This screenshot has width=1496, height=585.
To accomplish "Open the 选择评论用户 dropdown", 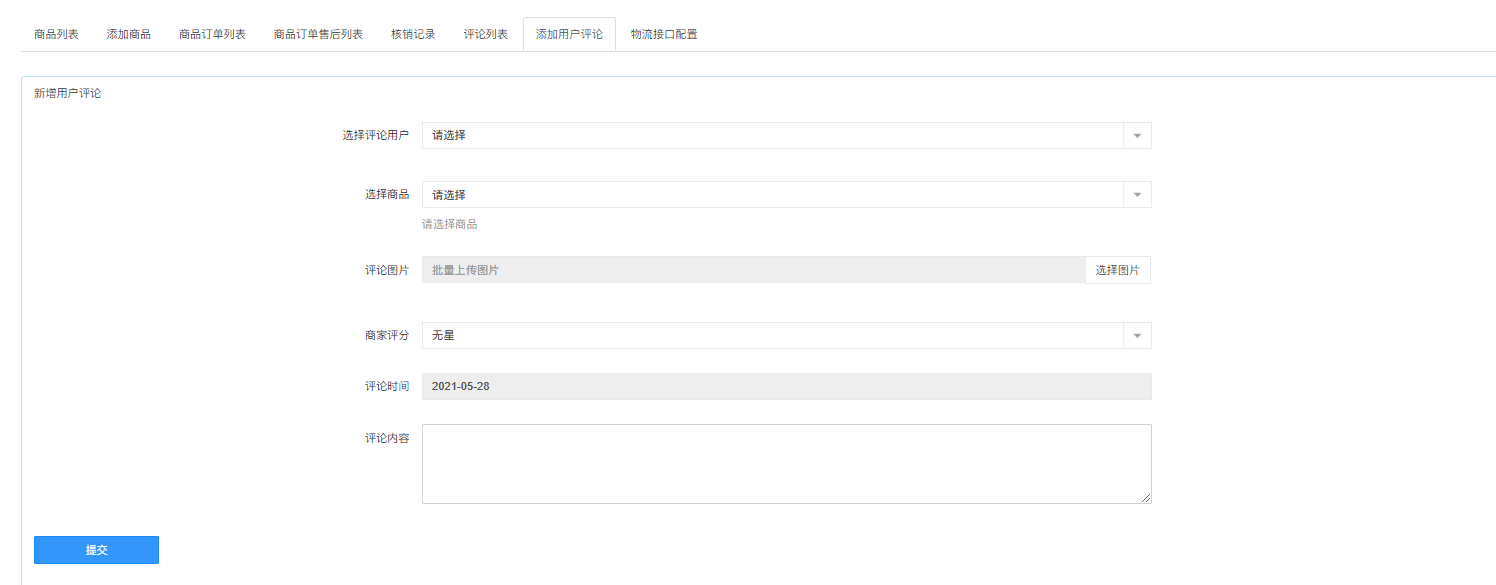I will click(x=786, y=135).
